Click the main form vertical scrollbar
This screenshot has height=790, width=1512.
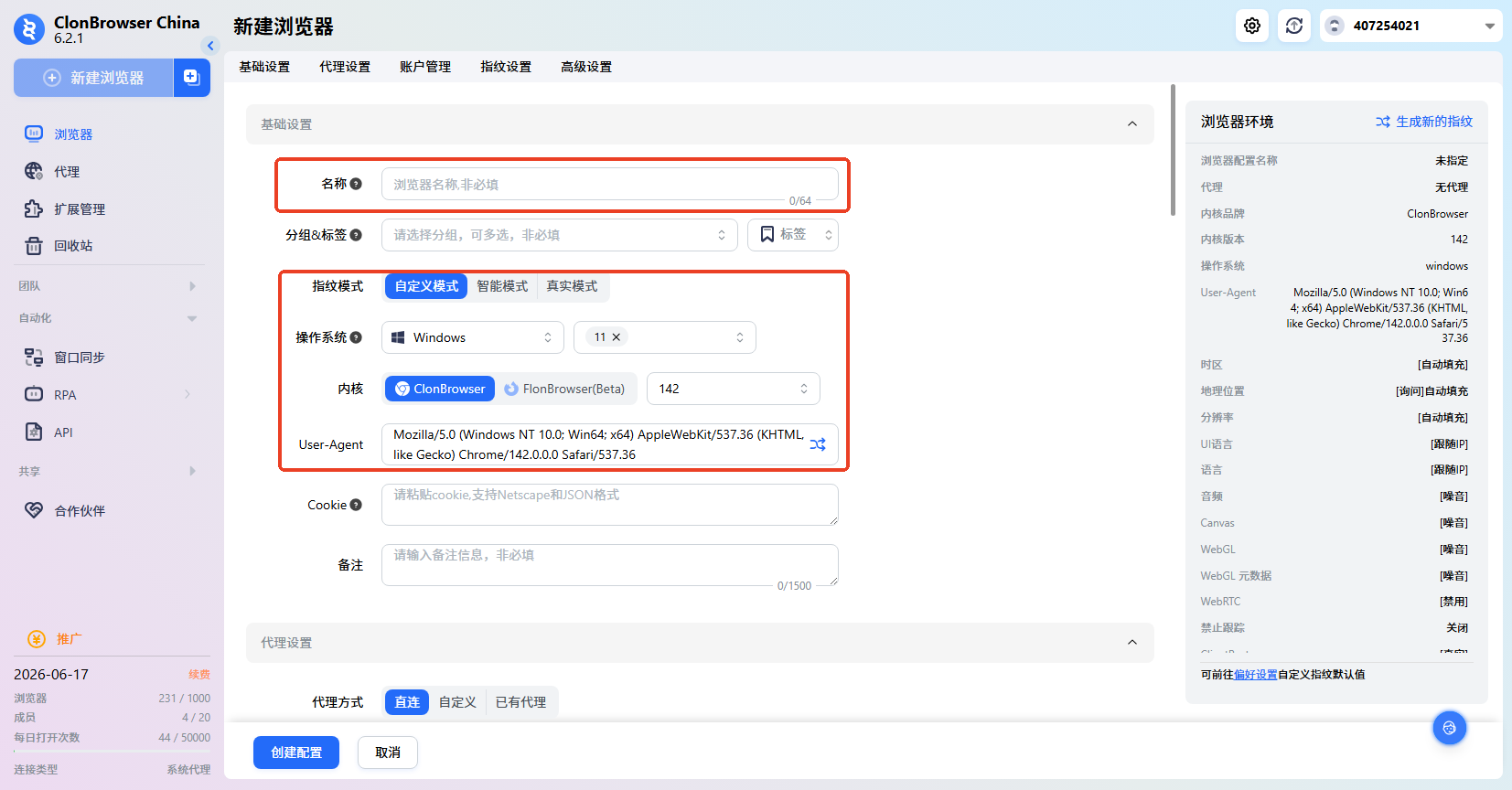click(x=1173, y=150)
